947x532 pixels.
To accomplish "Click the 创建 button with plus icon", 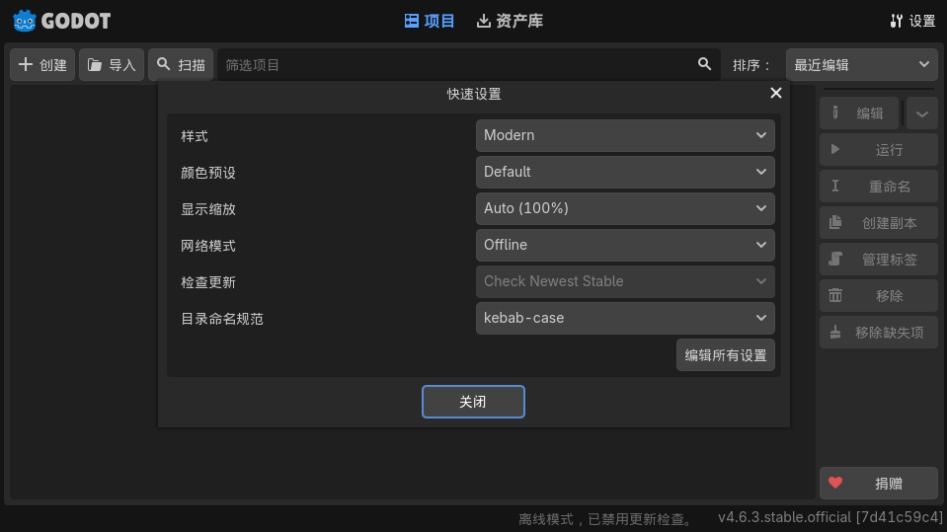I will (42, 65).
